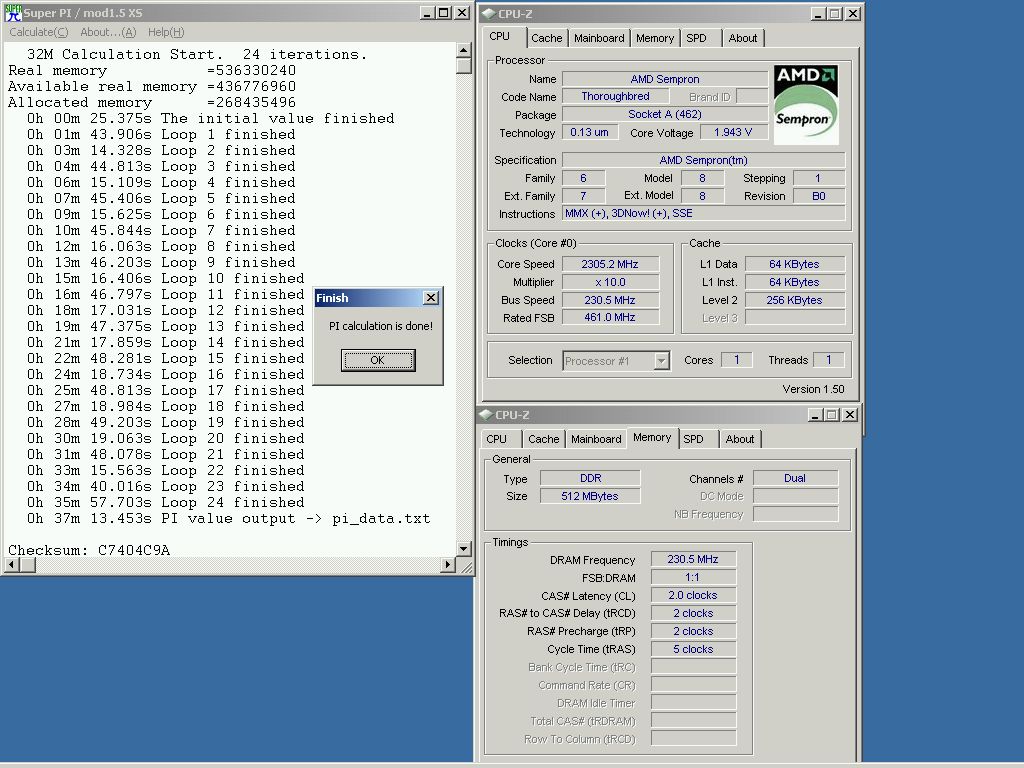Open the Help menu in Super PI

(166, 32)
